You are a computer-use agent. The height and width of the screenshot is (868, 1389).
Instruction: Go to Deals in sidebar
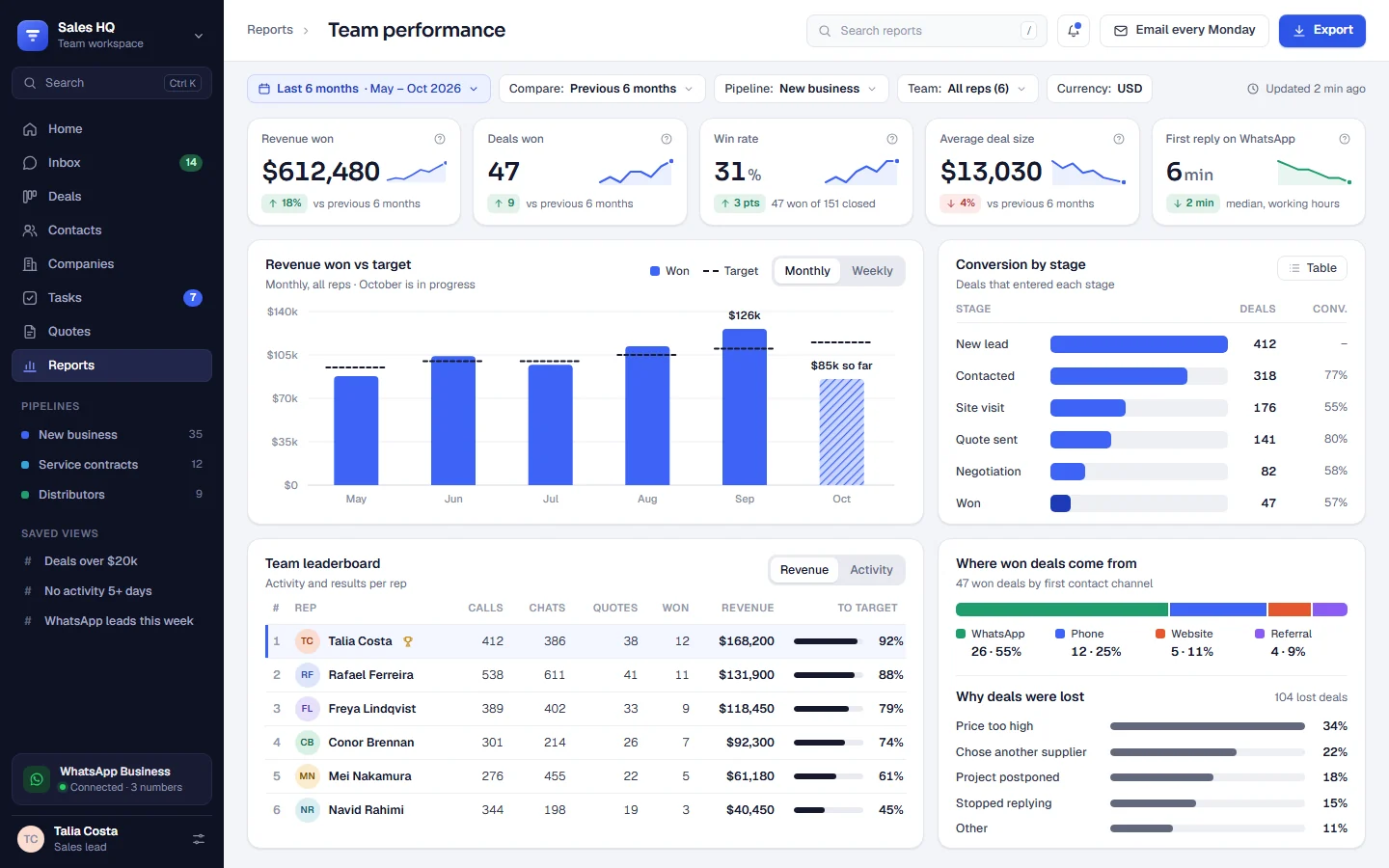coord(112,197)
